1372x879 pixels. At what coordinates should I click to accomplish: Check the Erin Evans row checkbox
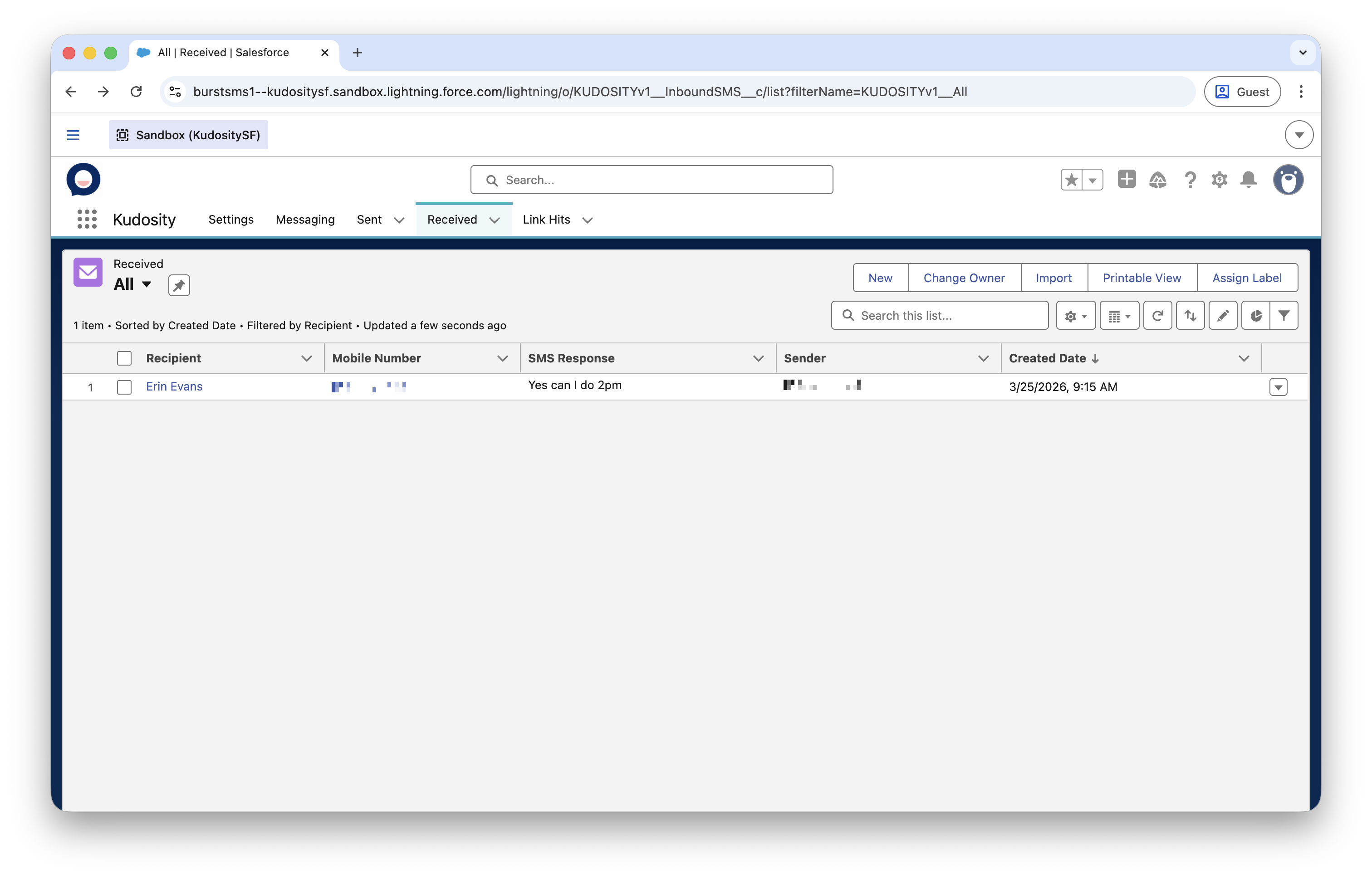pyautogui.click(x=124, y=387)
